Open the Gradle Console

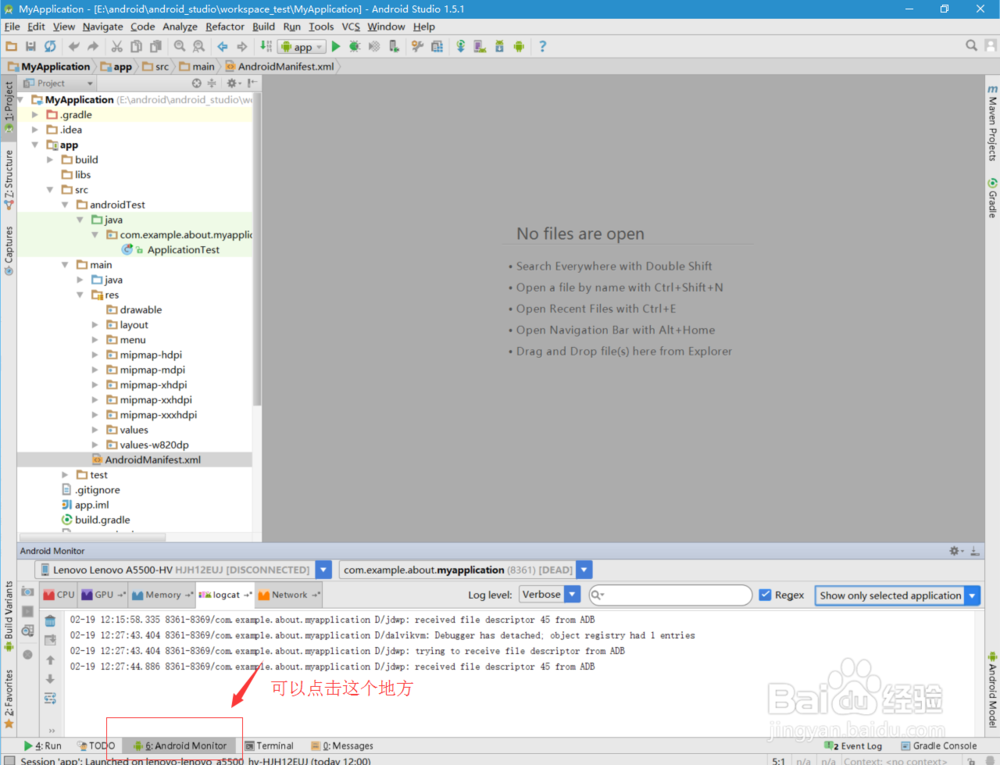click(938, 745)
